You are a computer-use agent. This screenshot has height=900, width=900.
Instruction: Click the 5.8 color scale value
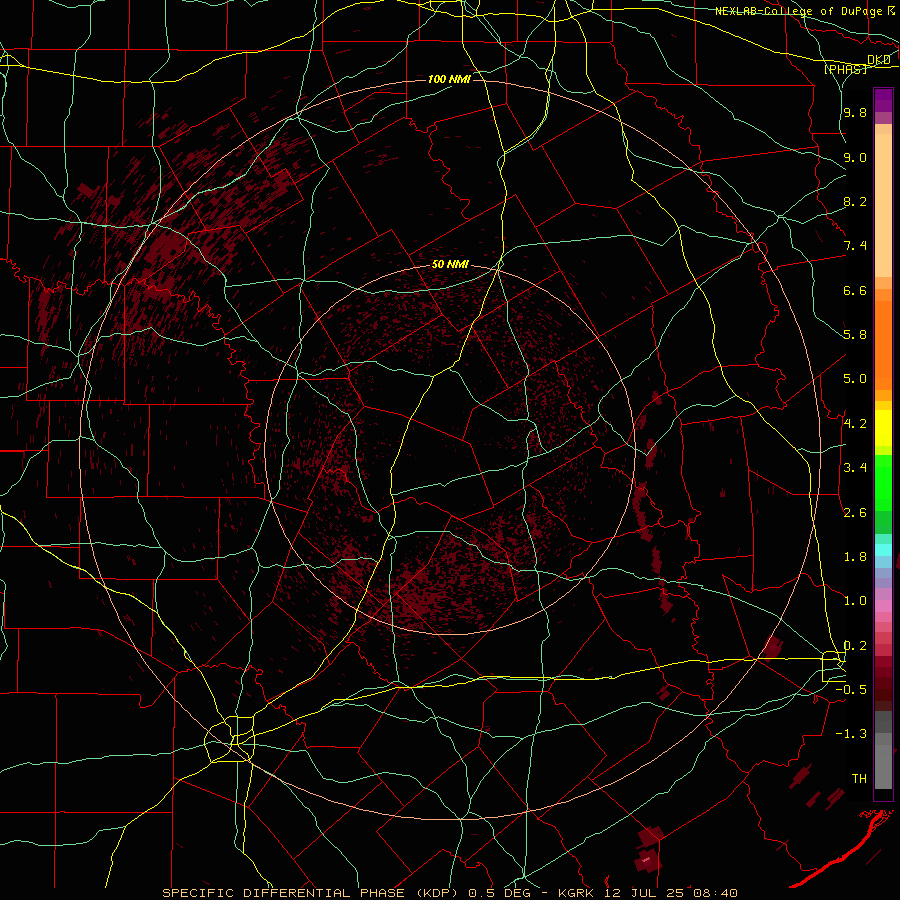tap(855, 335)
